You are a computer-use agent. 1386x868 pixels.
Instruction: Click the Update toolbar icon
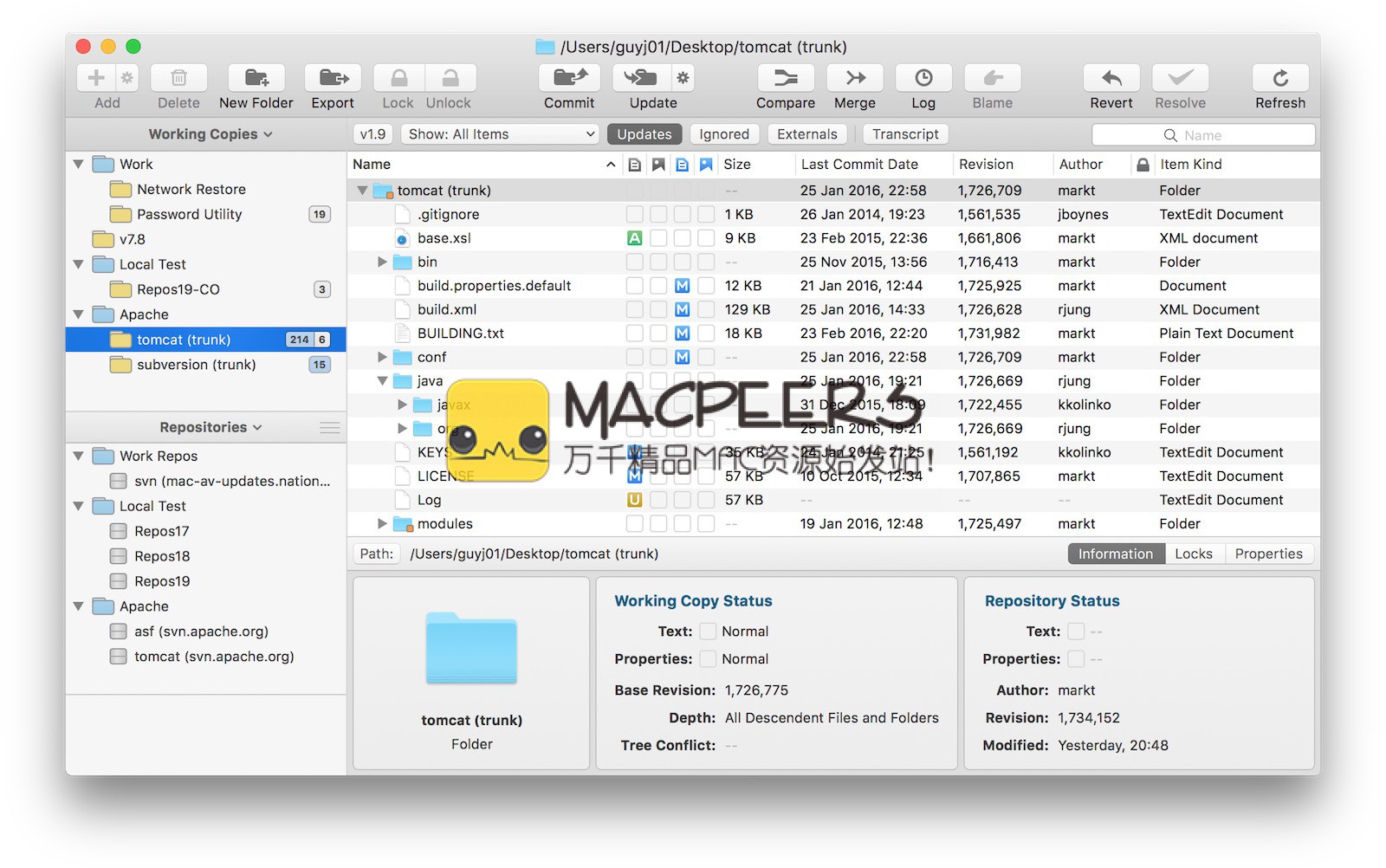click(x=640, y=79)
